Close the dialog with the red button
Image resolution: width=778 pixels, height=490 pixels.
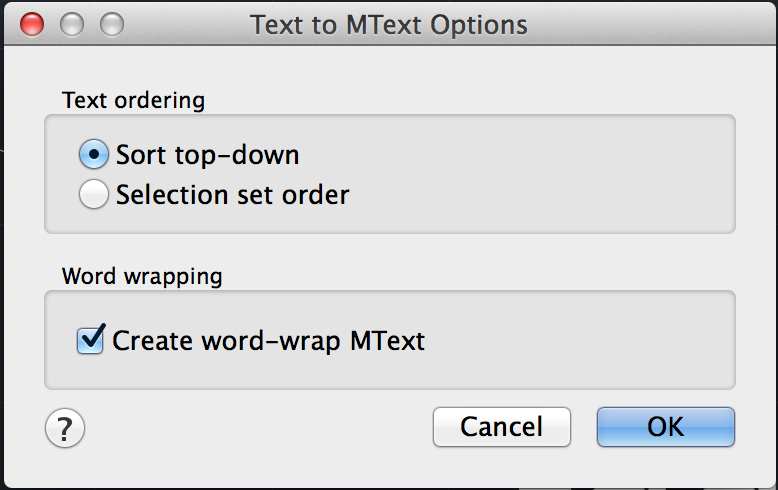coord(32,23)
